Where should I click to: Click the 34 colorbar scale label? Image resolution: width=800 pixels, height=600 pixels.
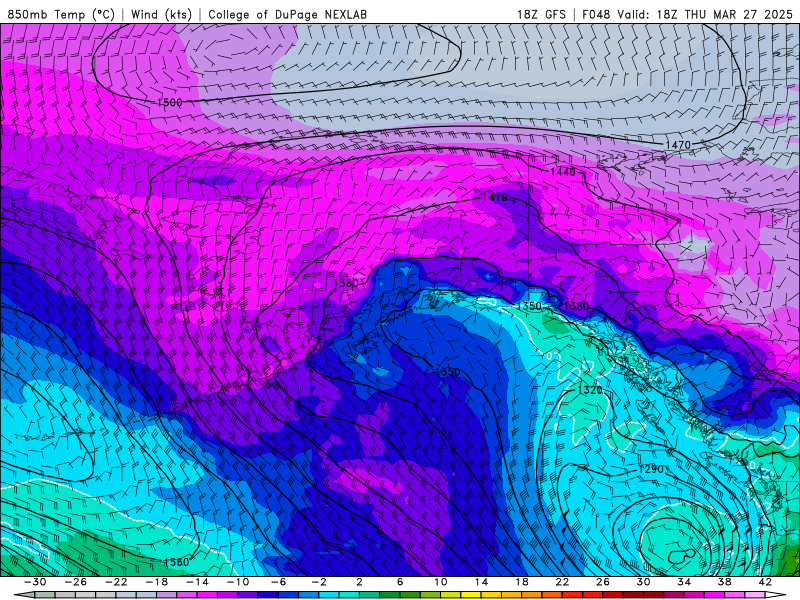point(684,582)
